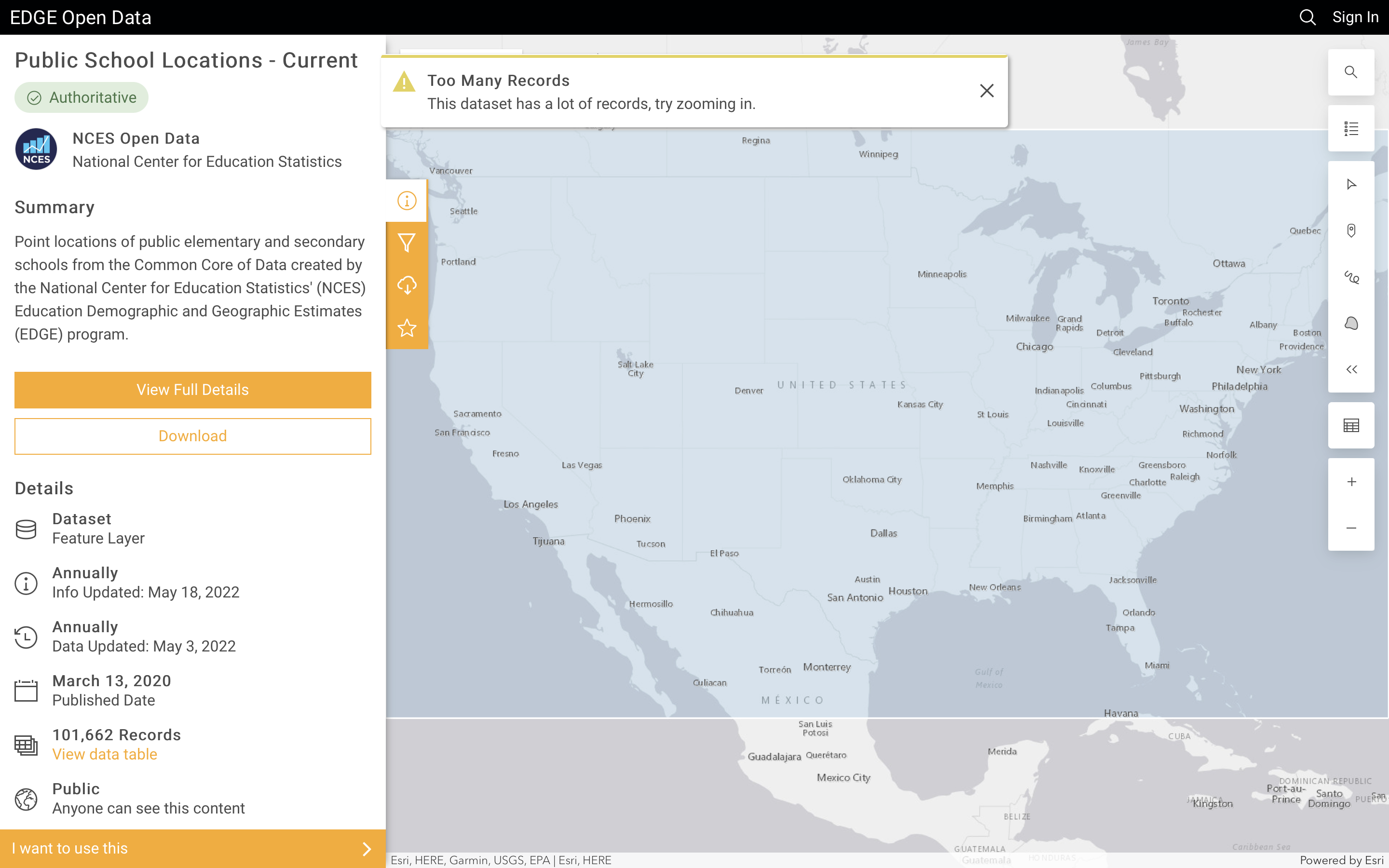Click the 'Public School Locations - Current' title

pyautogui.click(x=186, y=60)
